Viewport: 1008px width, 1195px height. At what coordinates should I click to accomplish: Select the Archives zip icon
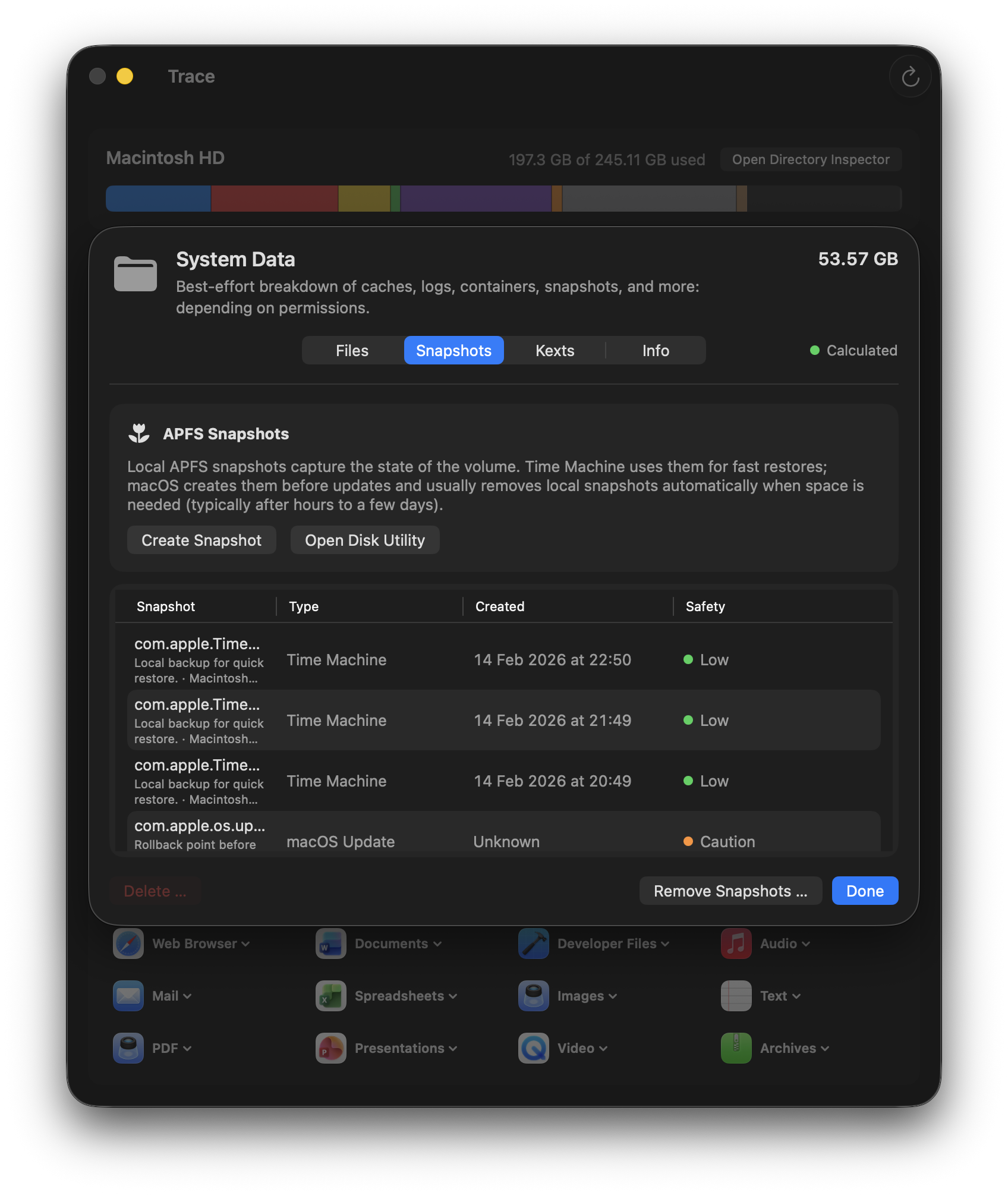pos(736,1048)
